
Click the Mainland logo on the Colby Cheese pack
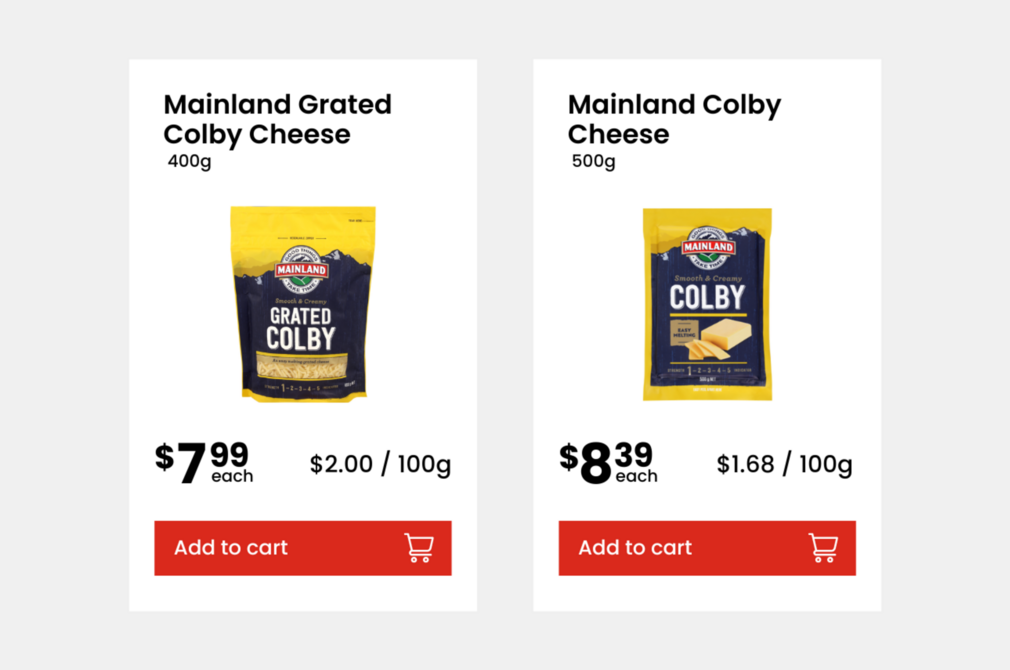(708, 245)
